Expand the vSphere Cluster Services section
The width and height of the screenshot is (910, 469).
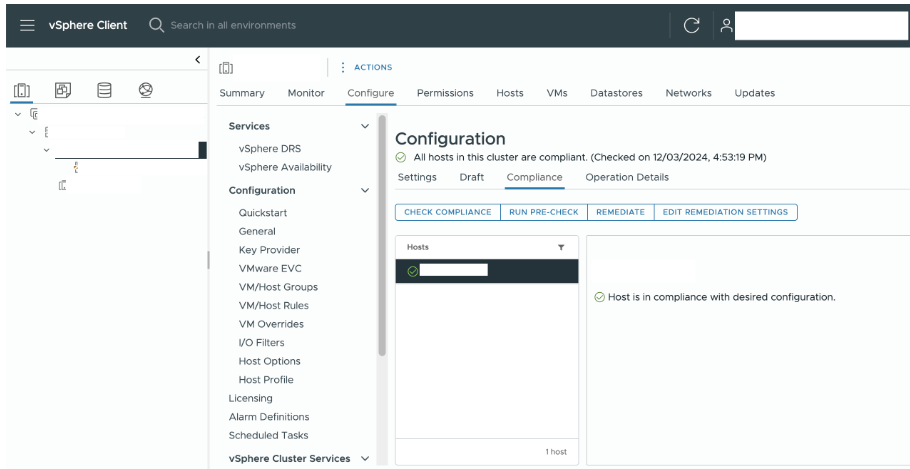(x=364, y=458)
